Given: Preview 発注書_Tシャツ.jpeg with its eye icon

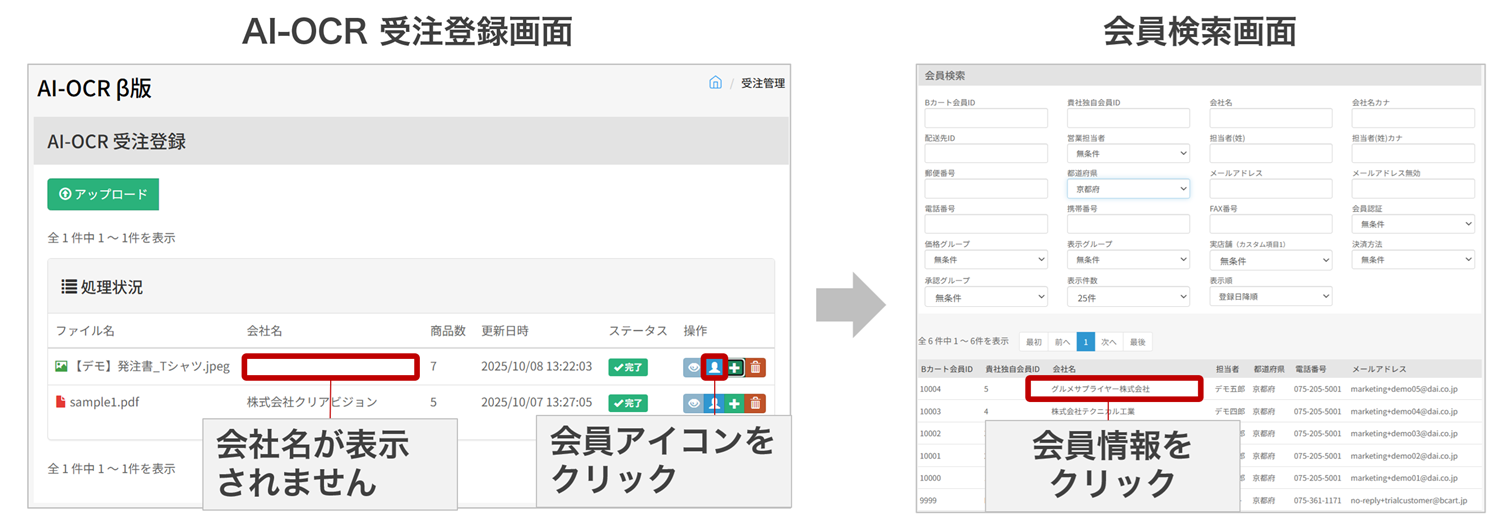Looking at the screenshot, I should point(693,367).
